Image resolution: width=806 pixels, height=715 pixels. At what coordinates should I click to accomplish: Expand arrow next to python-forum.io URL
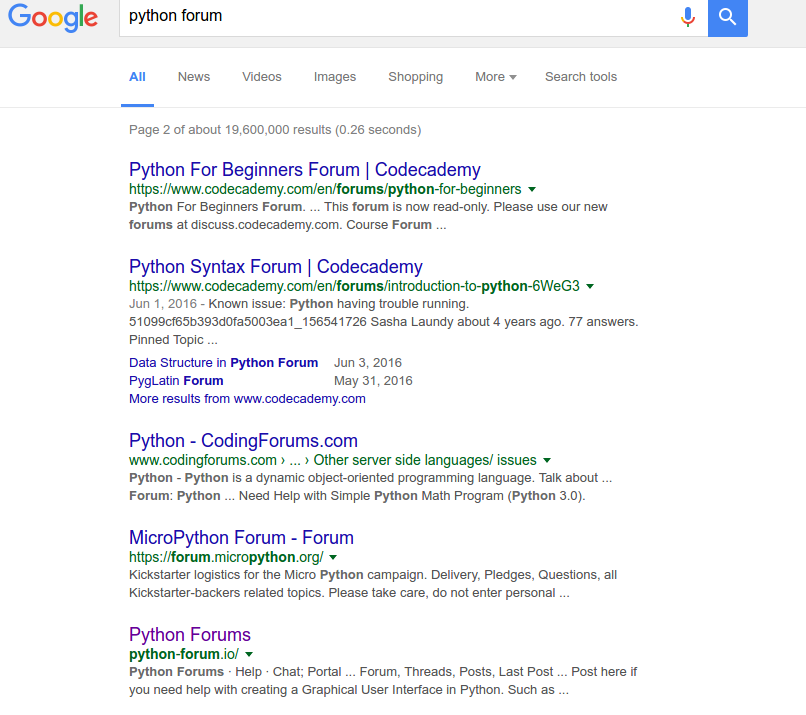click(247, 655)
